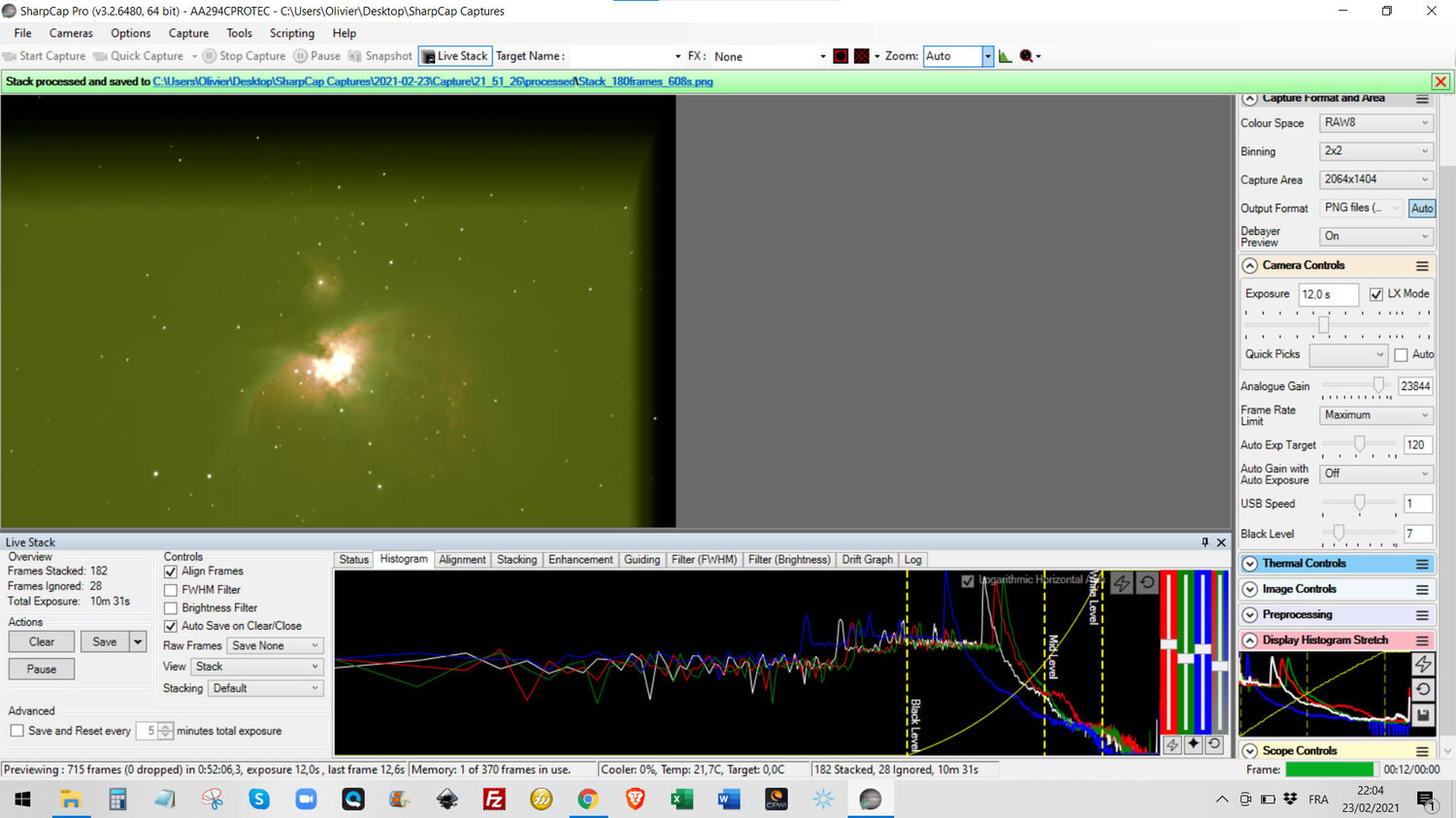
Task: Click the Clear button in Actions
Action: (x=42, y=642)
